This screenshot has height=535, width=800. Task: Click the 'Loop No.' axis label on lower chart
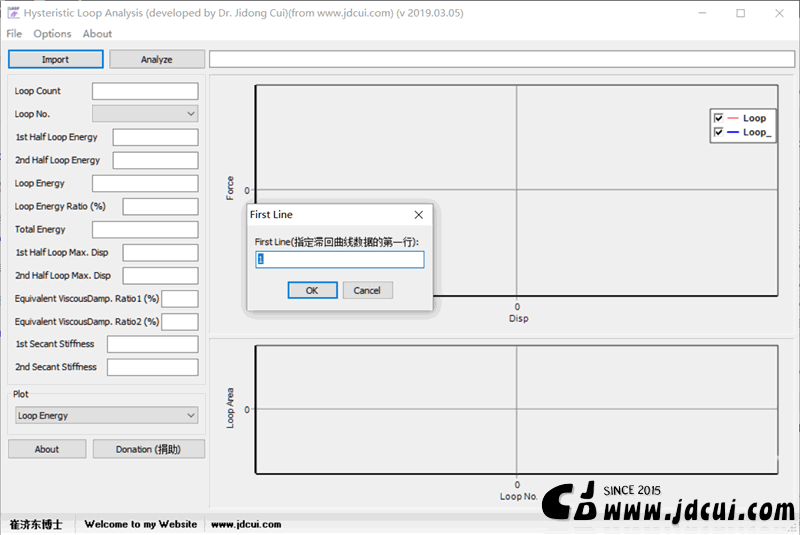tap(518, 496)
